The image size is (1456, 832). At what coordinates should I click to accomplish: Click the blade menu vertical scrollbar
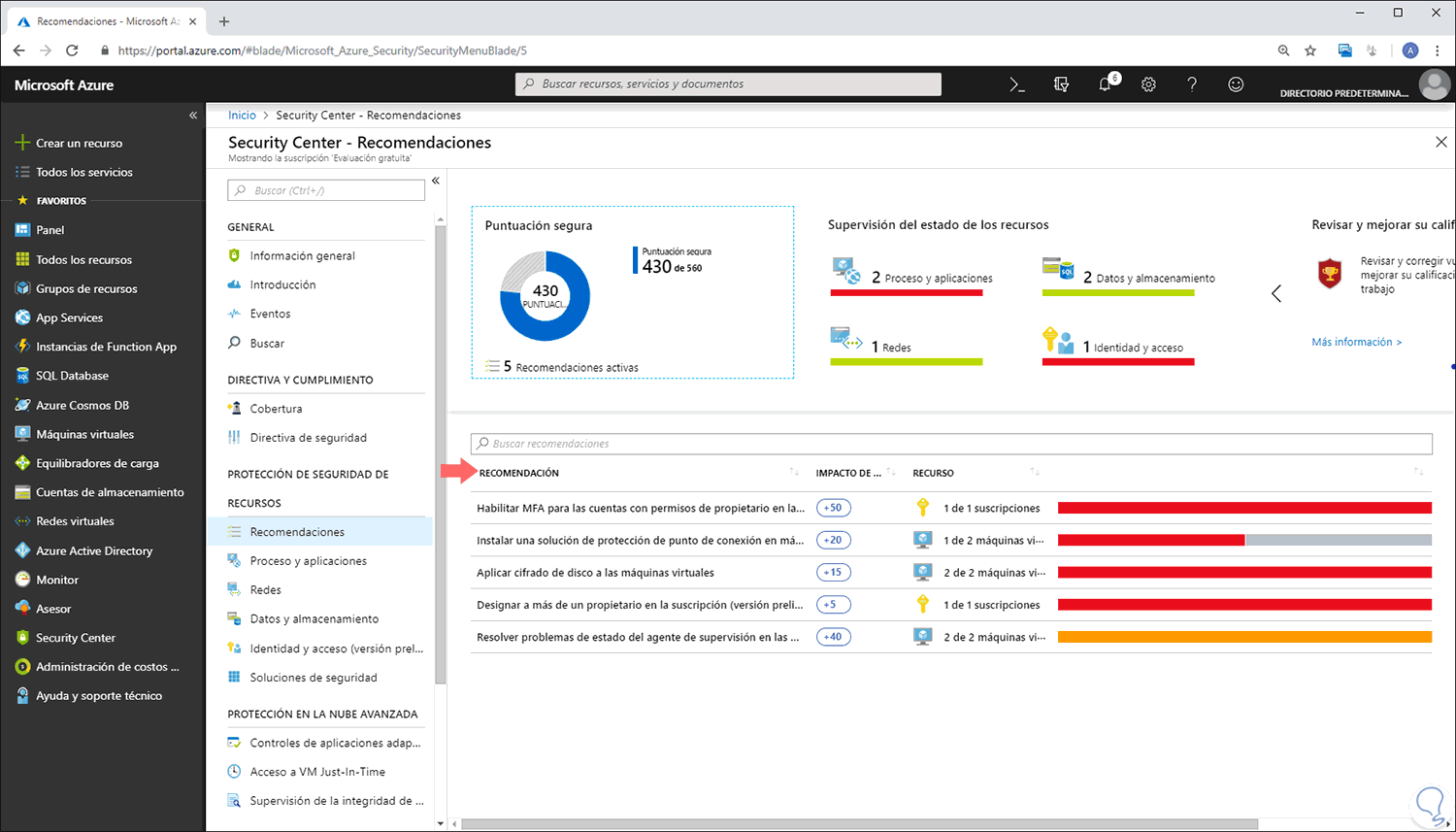point(441,454)
